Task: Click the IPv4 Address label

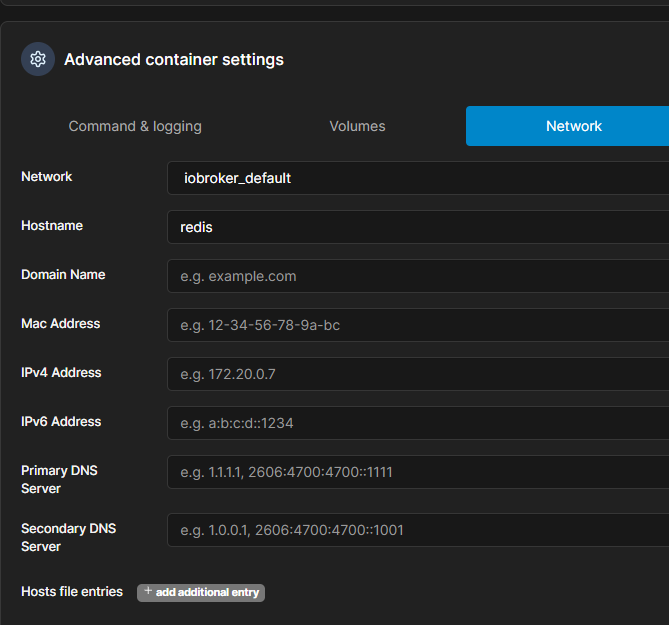Action: [x=61, y=373]
